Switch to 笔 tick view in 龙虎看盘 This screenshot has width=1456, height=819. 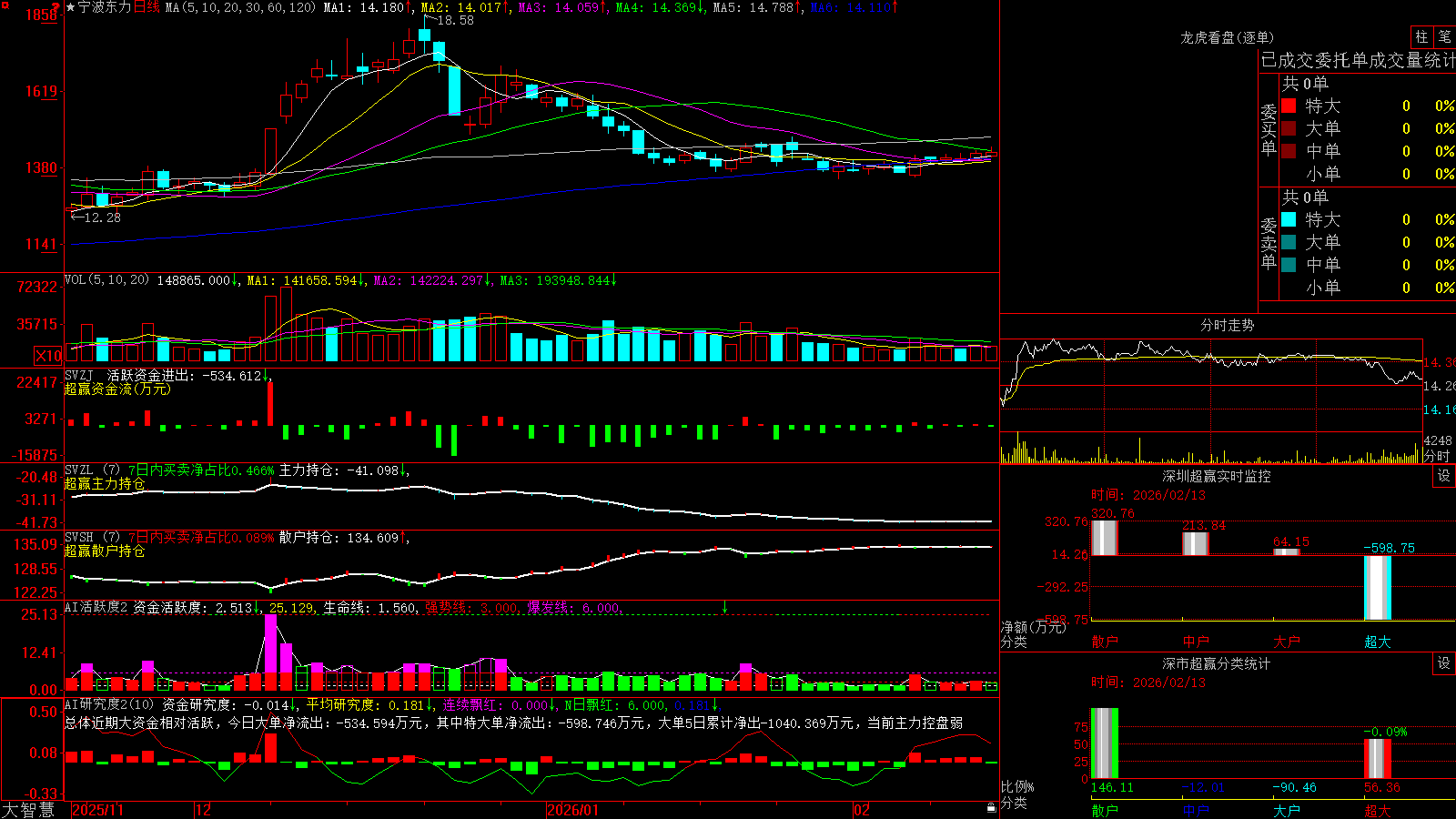(1445, 36)
